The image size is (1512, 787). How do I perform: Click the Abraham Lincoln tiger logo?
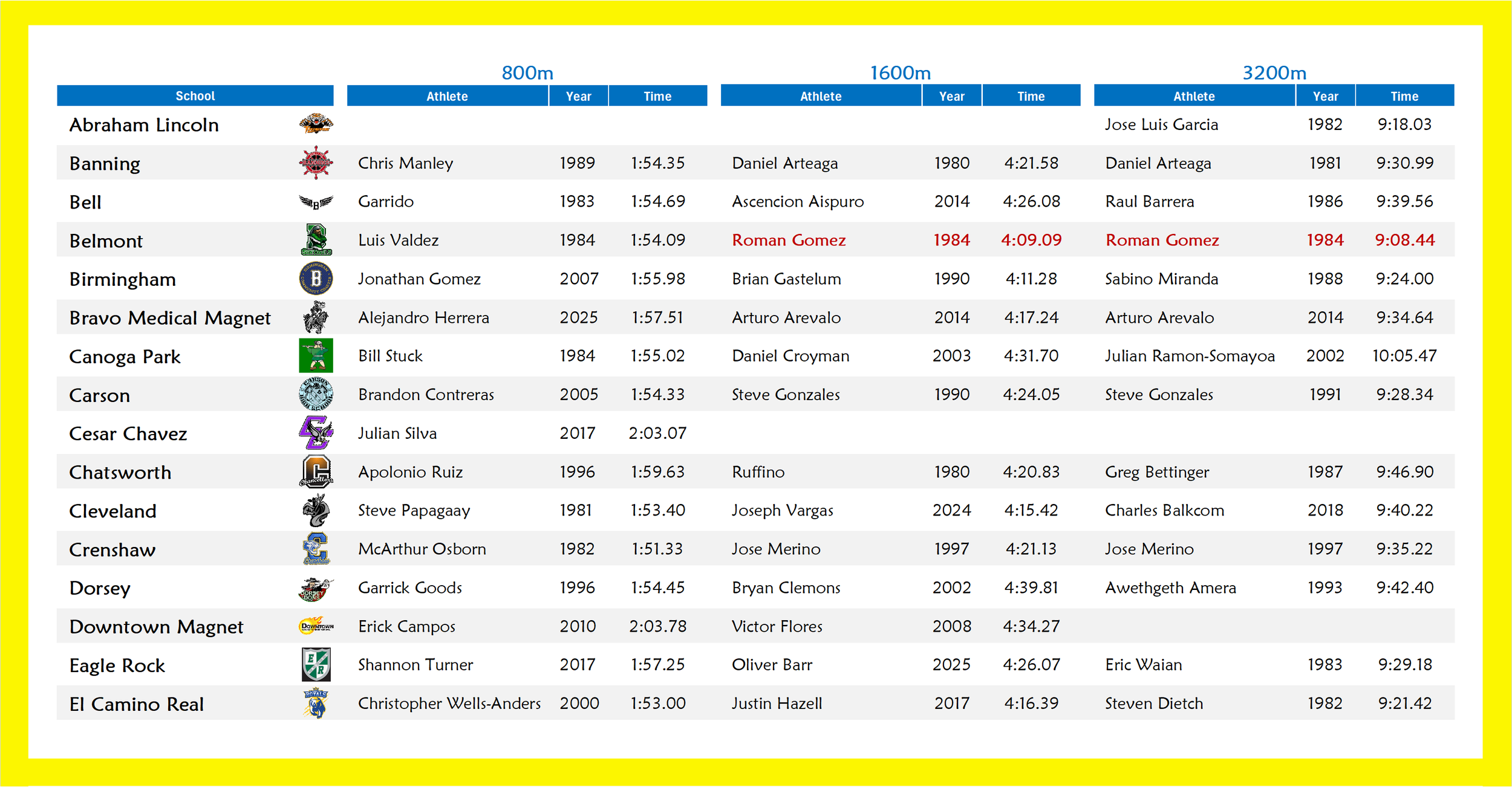pos(316,124)
